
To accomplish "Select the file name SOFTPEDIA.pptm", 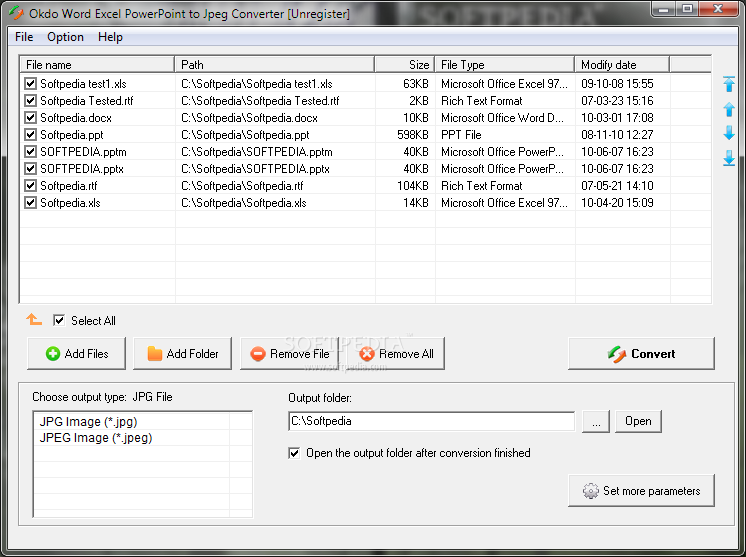I will click(83, 152).
